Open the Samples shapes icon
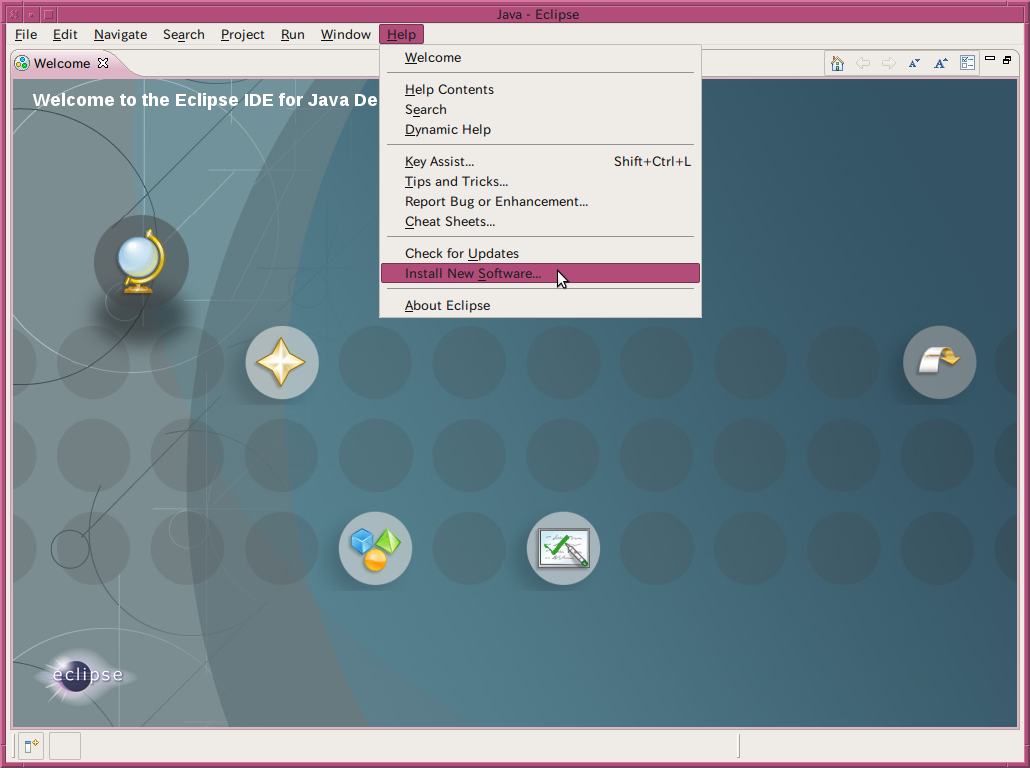Image resolution: width=1030 pixels, height=768 pixels. tap(375, 548)
